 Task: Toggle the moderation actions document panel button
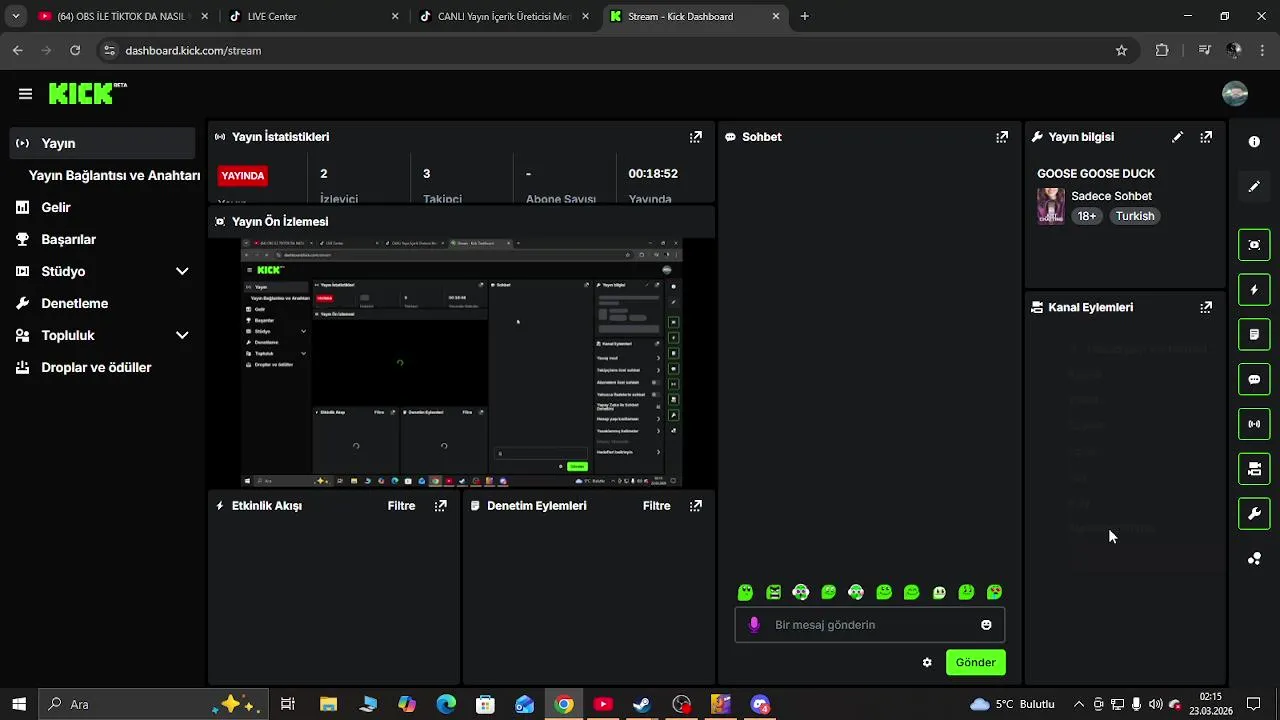pos(1254,335)
